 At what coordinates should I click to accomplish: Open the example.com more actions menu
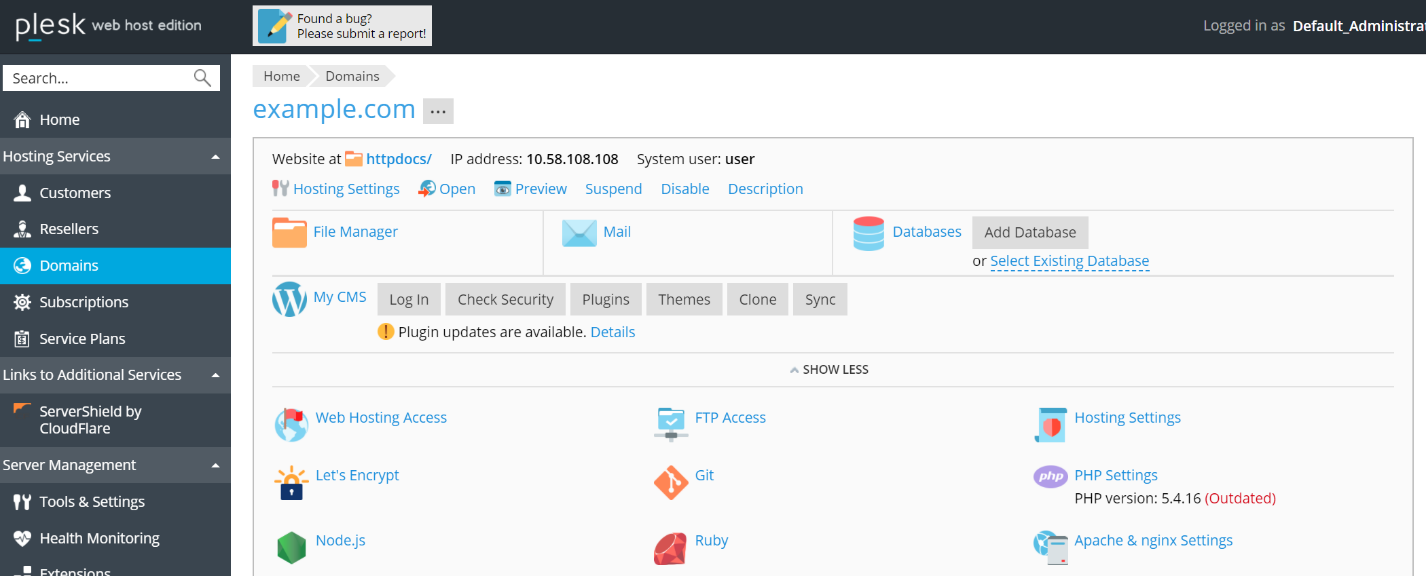click(x=438, y=111)
